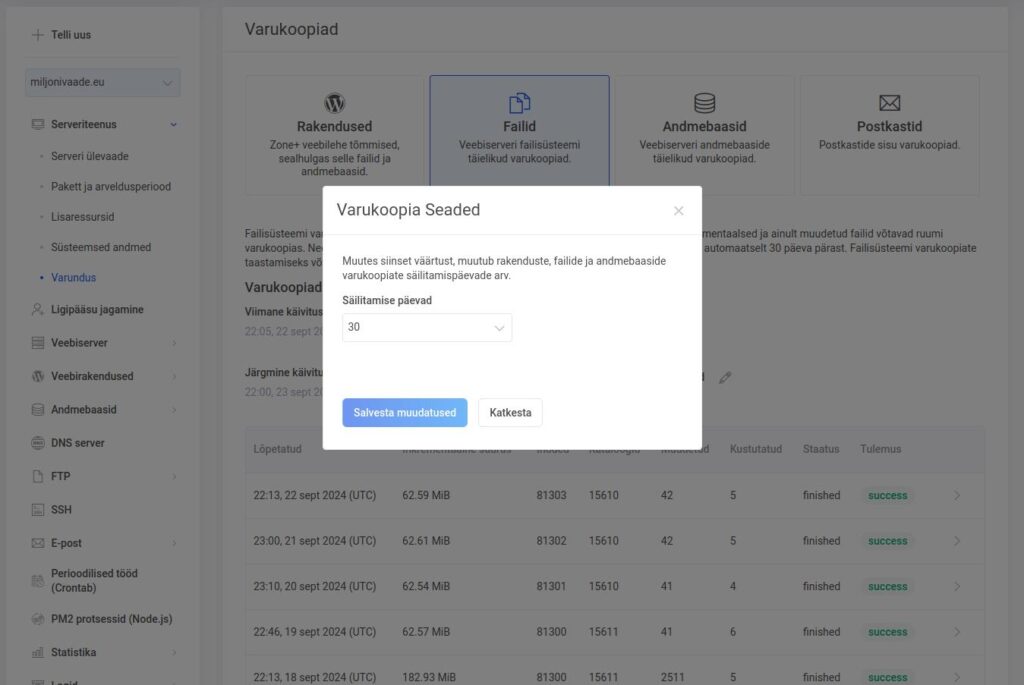Click the Veebirakendused WordPress icon
1024x685 pixels.
pos(38,376)
